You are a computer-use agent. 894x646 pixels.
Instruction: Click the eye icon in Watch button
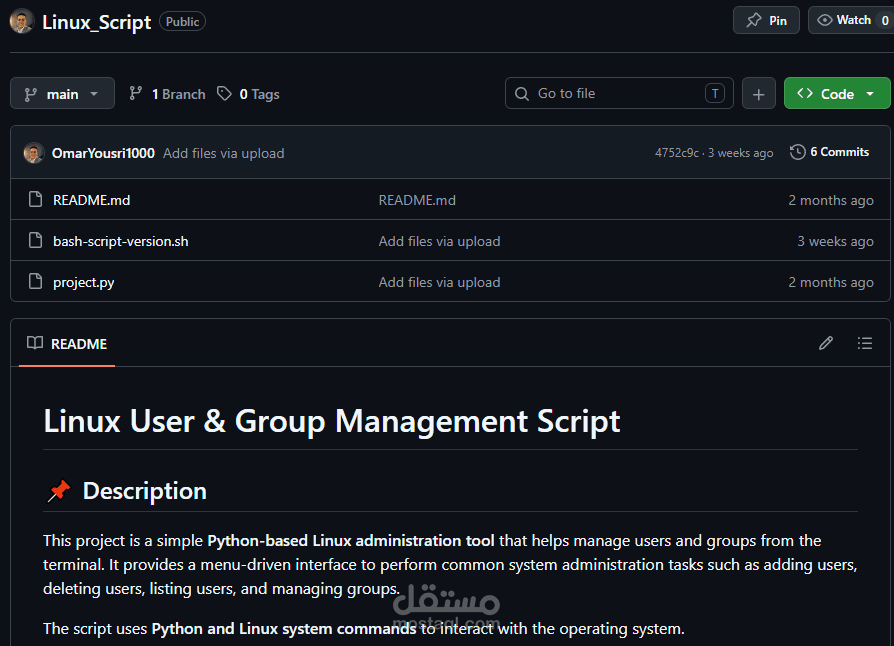(824, 20)
